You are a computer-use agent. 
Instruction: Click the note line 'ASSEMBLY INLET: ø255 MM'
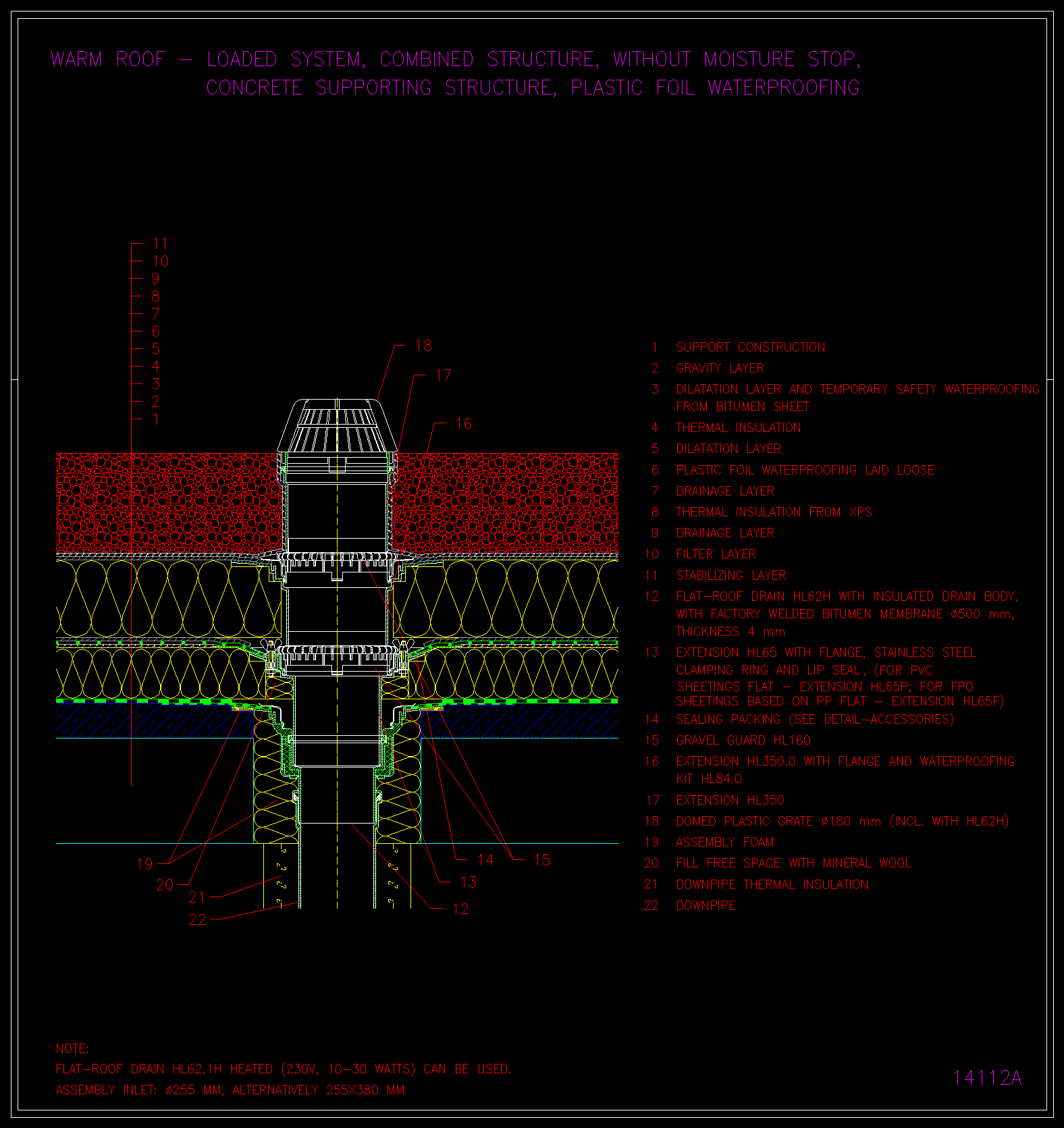click(x=230, y=1090)
